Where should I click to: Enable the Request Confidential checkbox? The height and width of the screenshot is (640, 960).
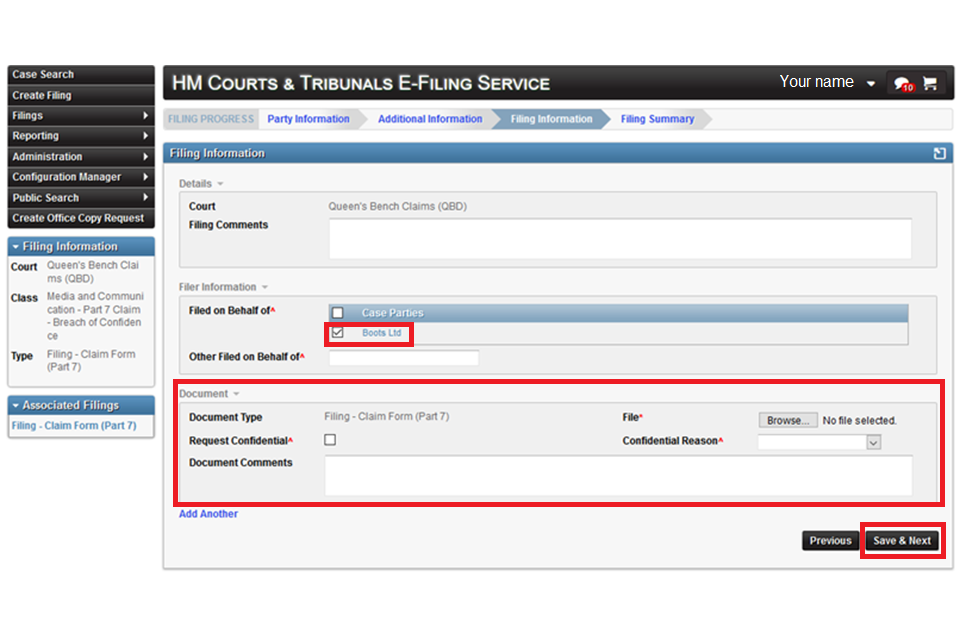click(330, 438)
